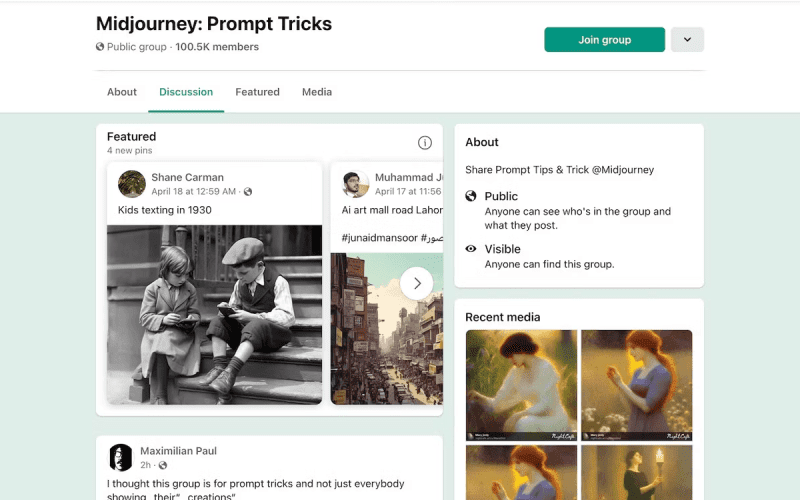800x500 pixels.
Task: Click Midjourney: Prompt Tricks group title
Action: point(214,23)
